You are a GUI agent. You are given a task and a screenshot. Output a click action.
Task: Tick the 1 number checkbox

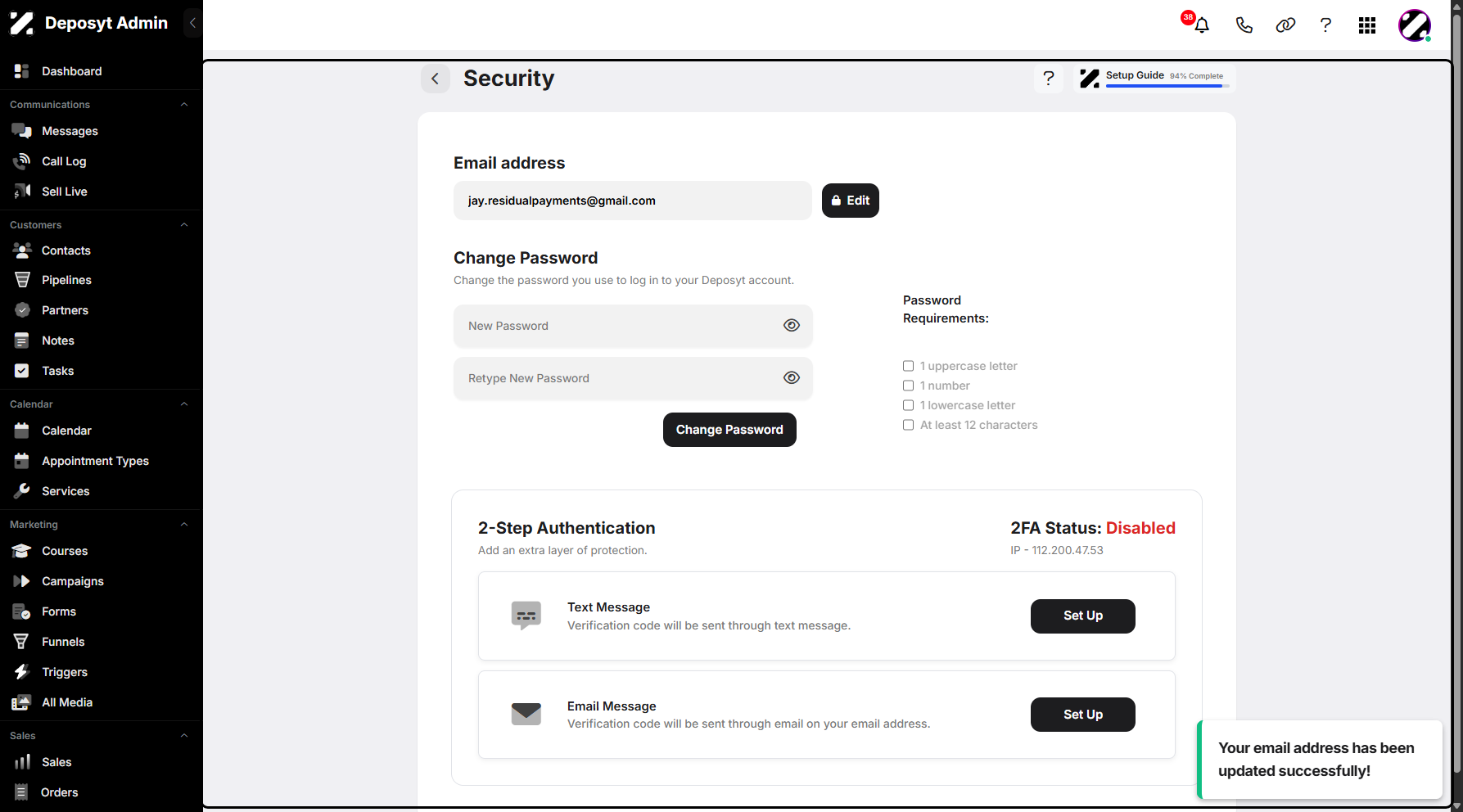click(908, 386)
